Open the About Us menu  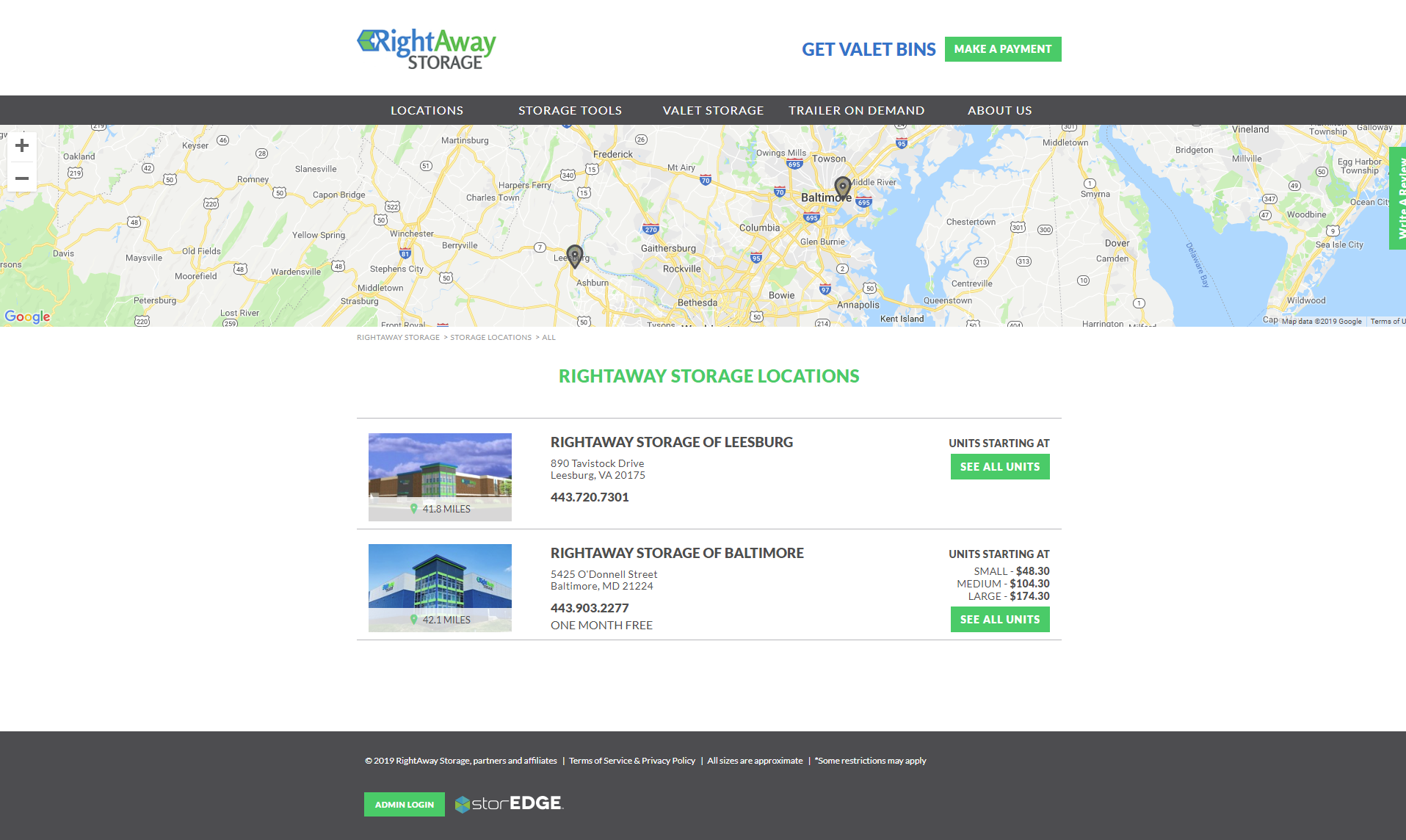999,110
